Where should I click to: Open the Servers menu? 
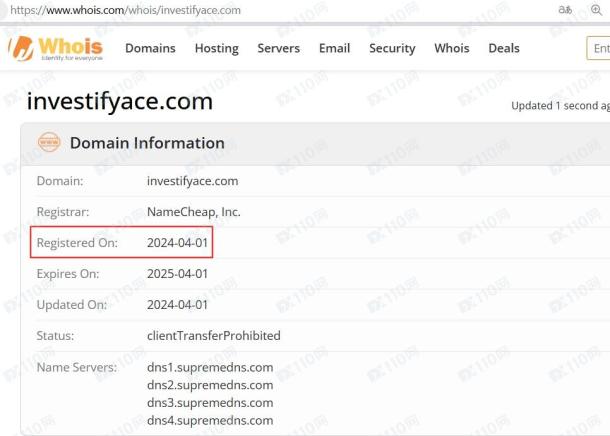279,48
